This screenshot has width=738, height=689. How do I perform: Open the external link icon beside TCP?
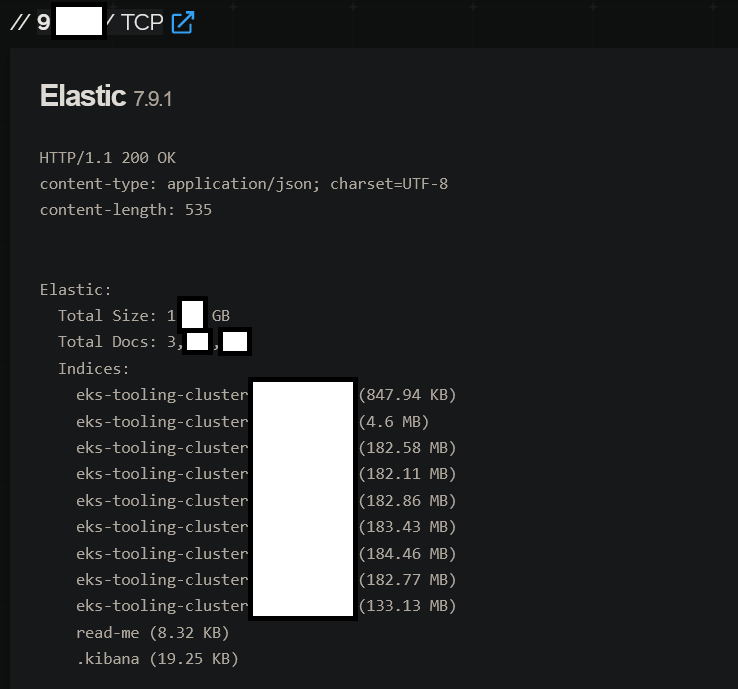click(x=182, y=22)
